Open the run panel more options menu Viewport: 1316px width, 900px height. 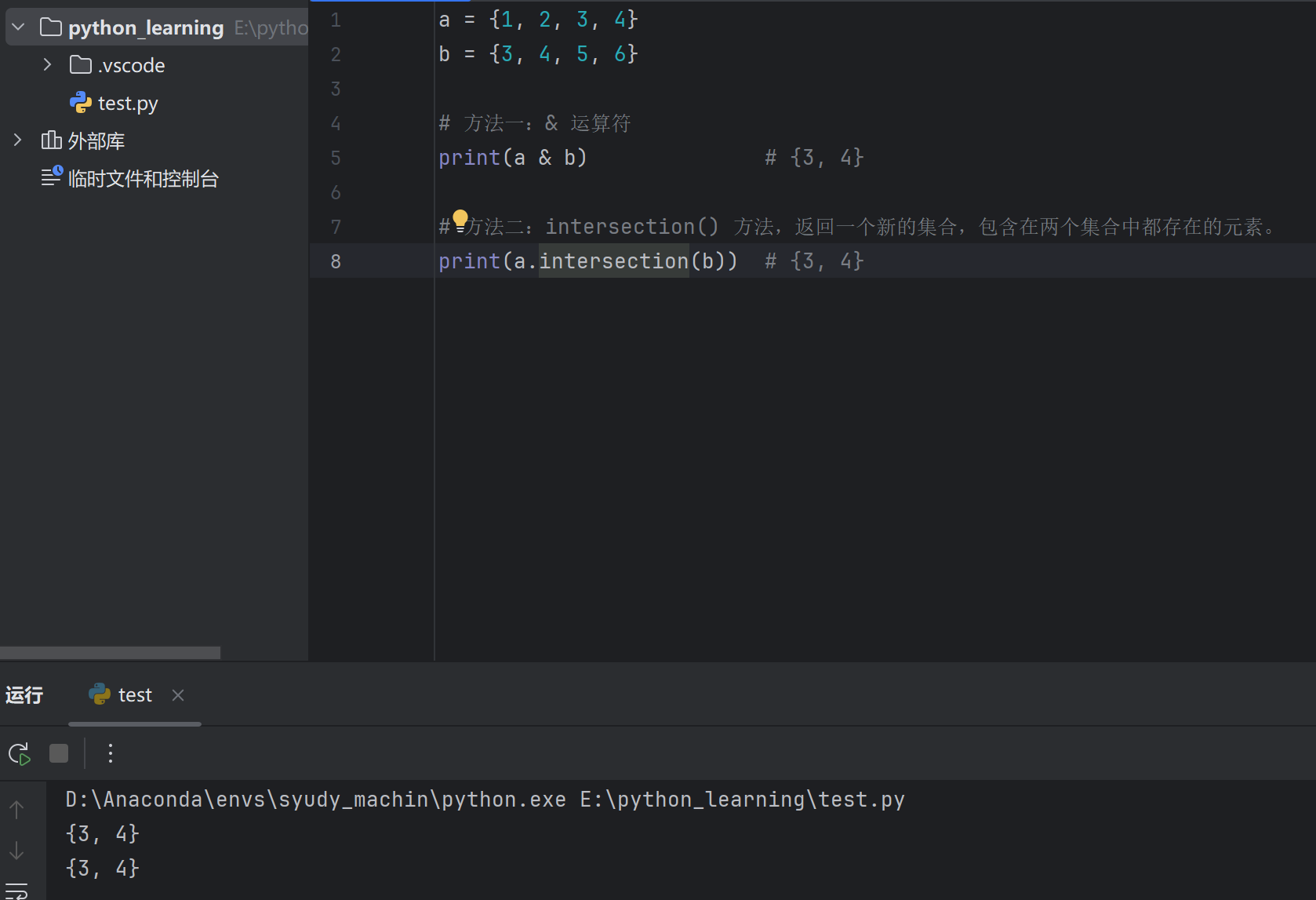[111, 754]
